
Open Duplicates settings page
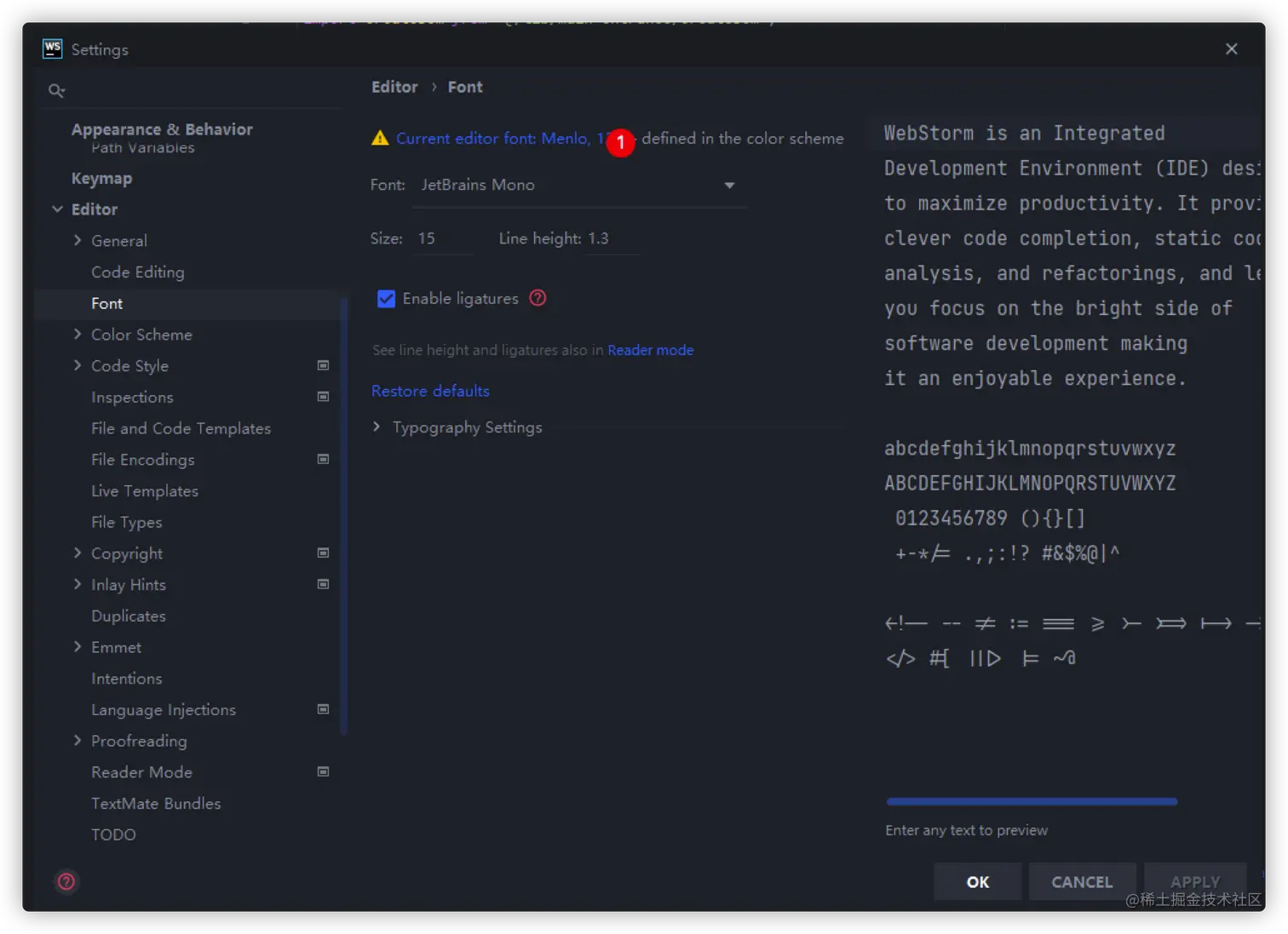coord(129,616)
